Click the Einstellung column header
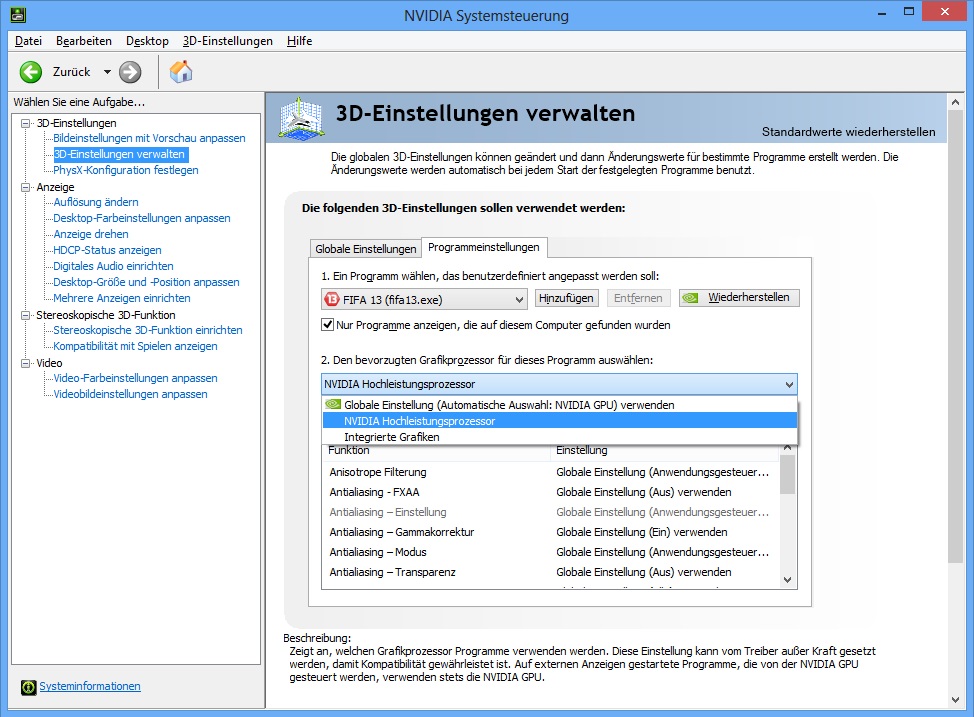 tap(664, 450)
